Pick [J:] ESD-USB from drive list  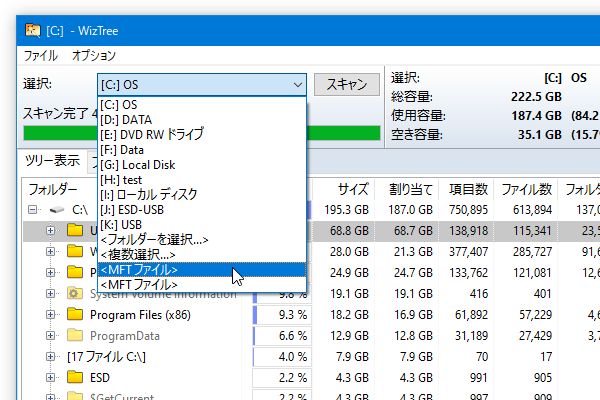[202, 210]
